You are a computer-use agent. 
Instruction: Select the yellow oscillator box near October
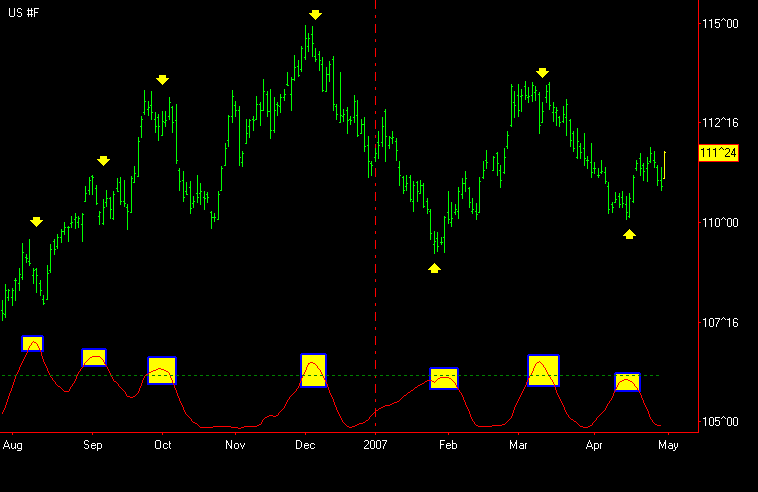162,370
